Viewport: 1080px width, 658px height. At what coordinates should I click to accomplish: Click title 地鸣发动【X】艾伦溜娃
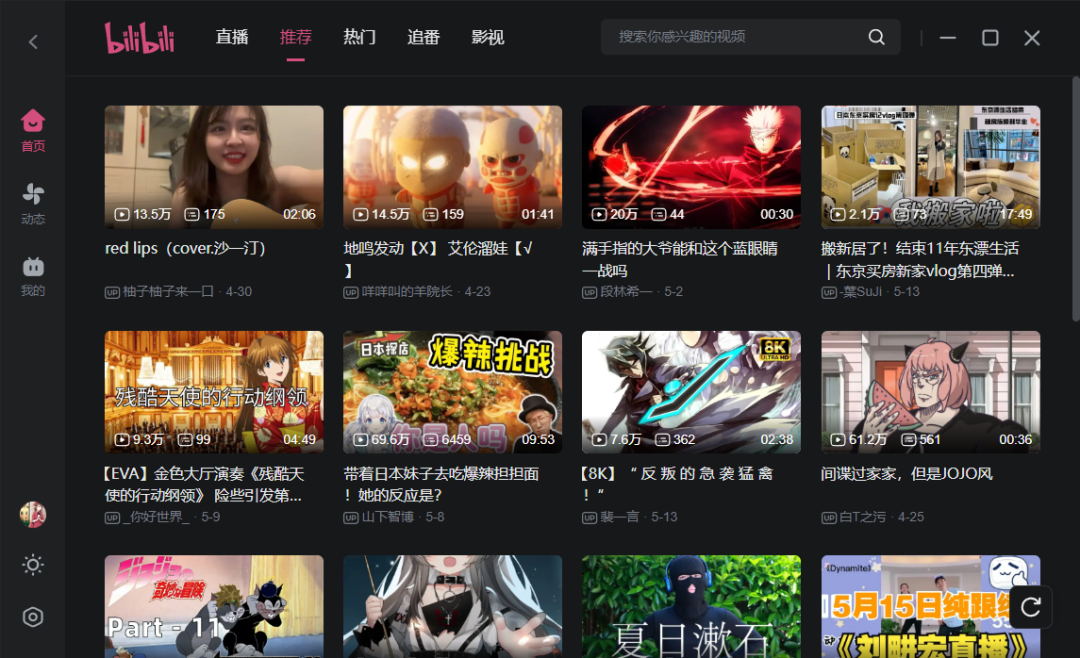click(438, 259)
